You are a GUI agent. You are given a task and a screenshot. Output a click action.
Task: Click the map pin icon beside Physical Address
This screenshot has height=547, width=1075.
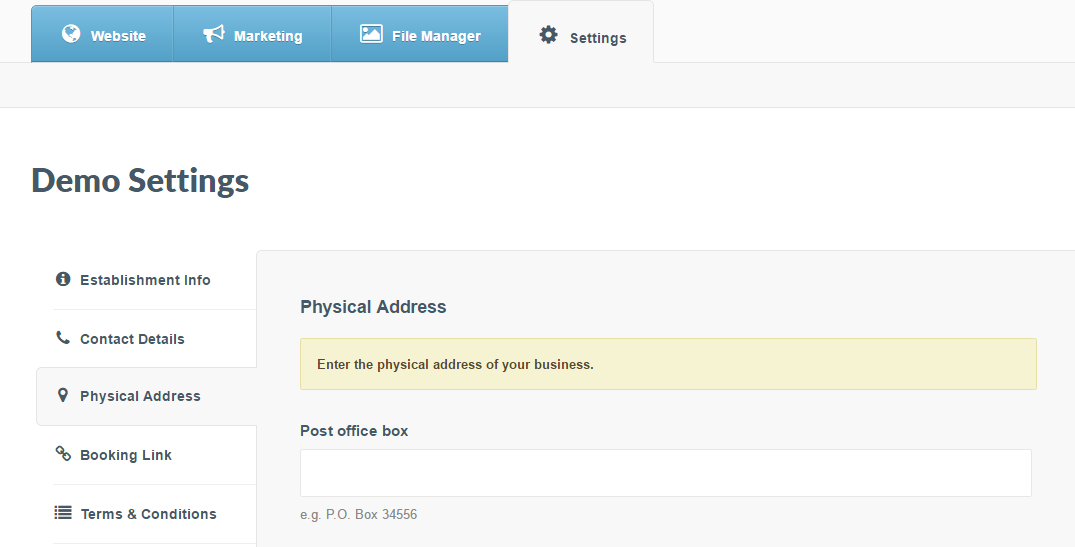click(63, 395)
